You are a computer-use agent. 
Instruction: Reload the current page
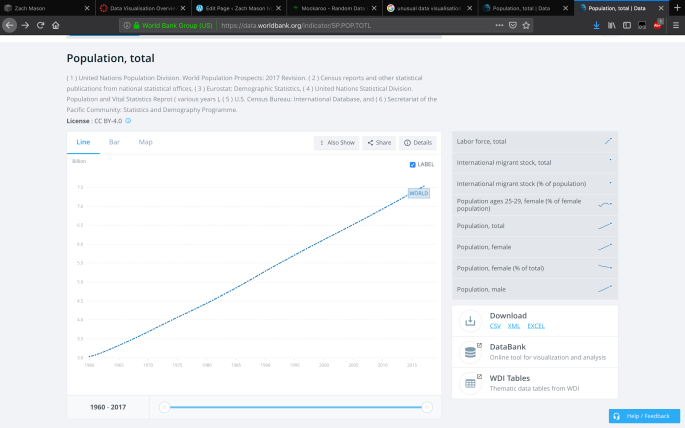point(40,25)
